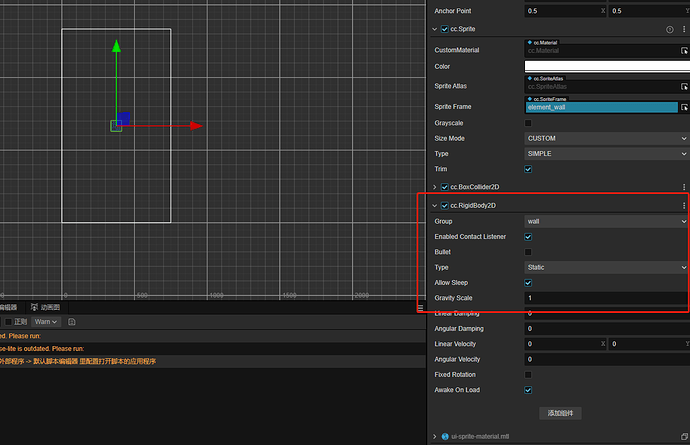
Task: Click the Sprite Frame asset picker icon
Action: click(x=684, y=107)
